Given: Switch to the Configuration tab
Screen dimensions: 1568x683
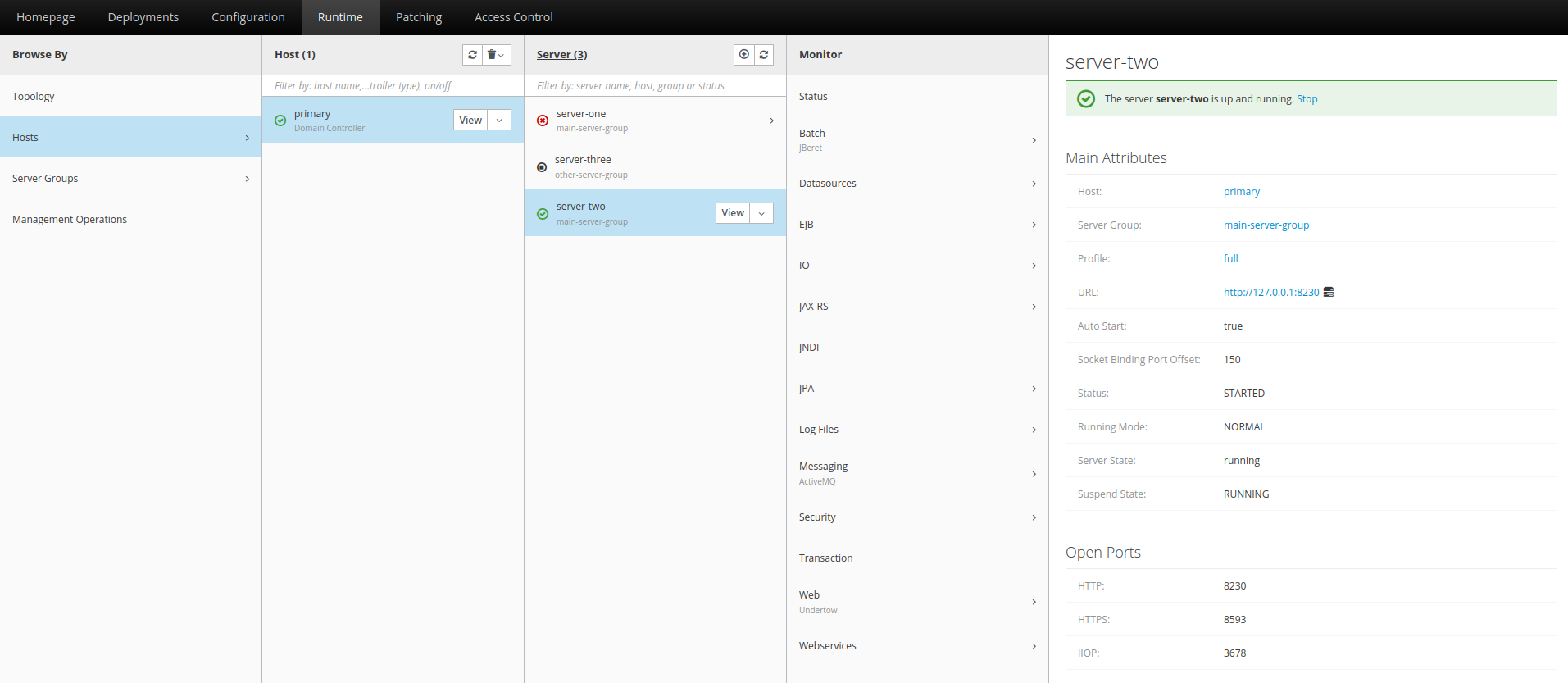Looking at the screenshot, I should 248,17.
